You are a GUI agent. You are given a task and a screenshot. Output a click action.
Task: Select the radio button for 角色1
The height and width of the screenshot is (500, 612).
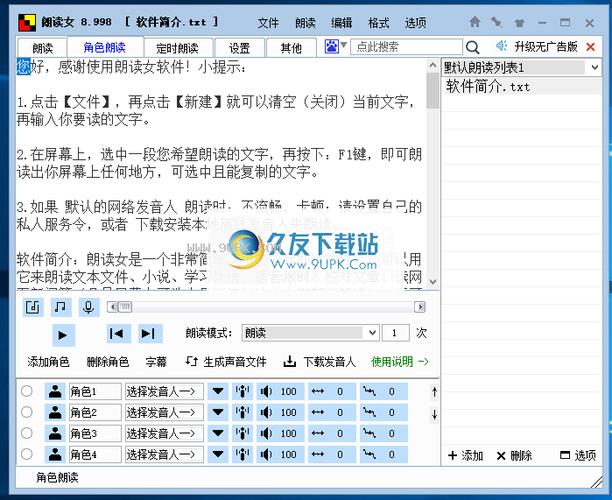pyautogui.click(x=27, y=391)
